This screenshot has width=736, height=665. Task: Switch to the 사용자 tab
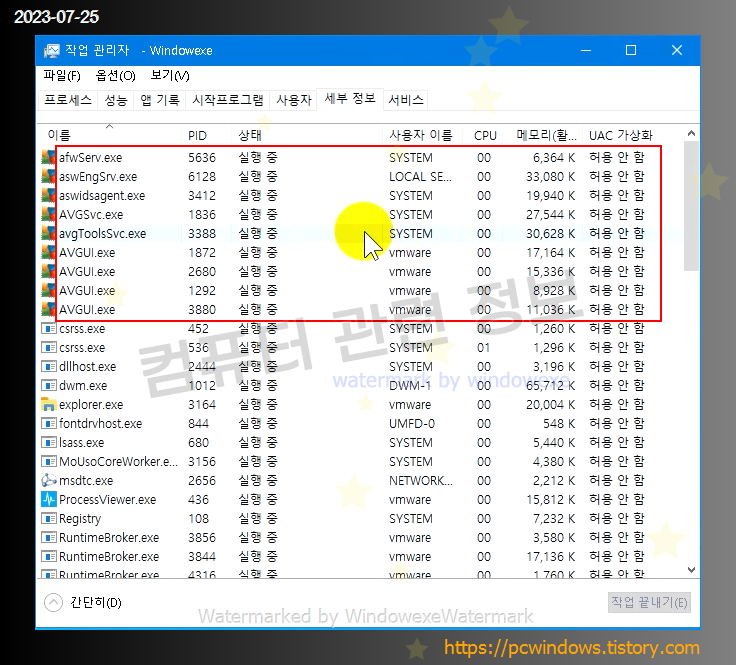tap(294, 99)
